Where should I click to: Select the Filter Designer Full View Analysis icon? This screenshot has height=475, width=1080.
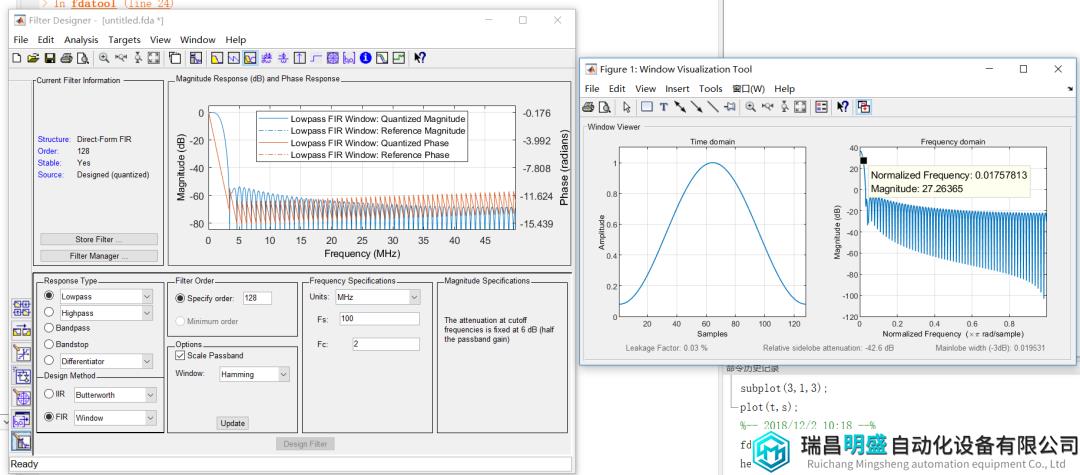tap(175, 59)
